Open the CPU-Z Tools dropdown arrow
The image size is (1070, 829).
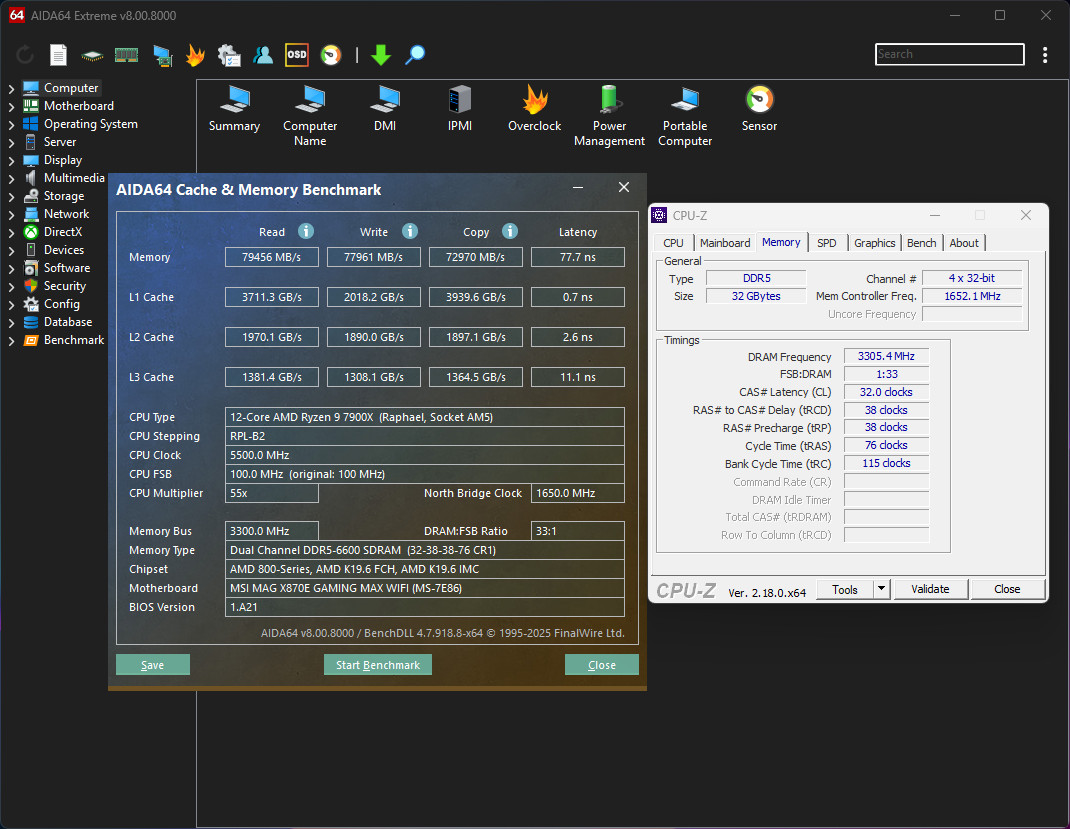point(881,589)
